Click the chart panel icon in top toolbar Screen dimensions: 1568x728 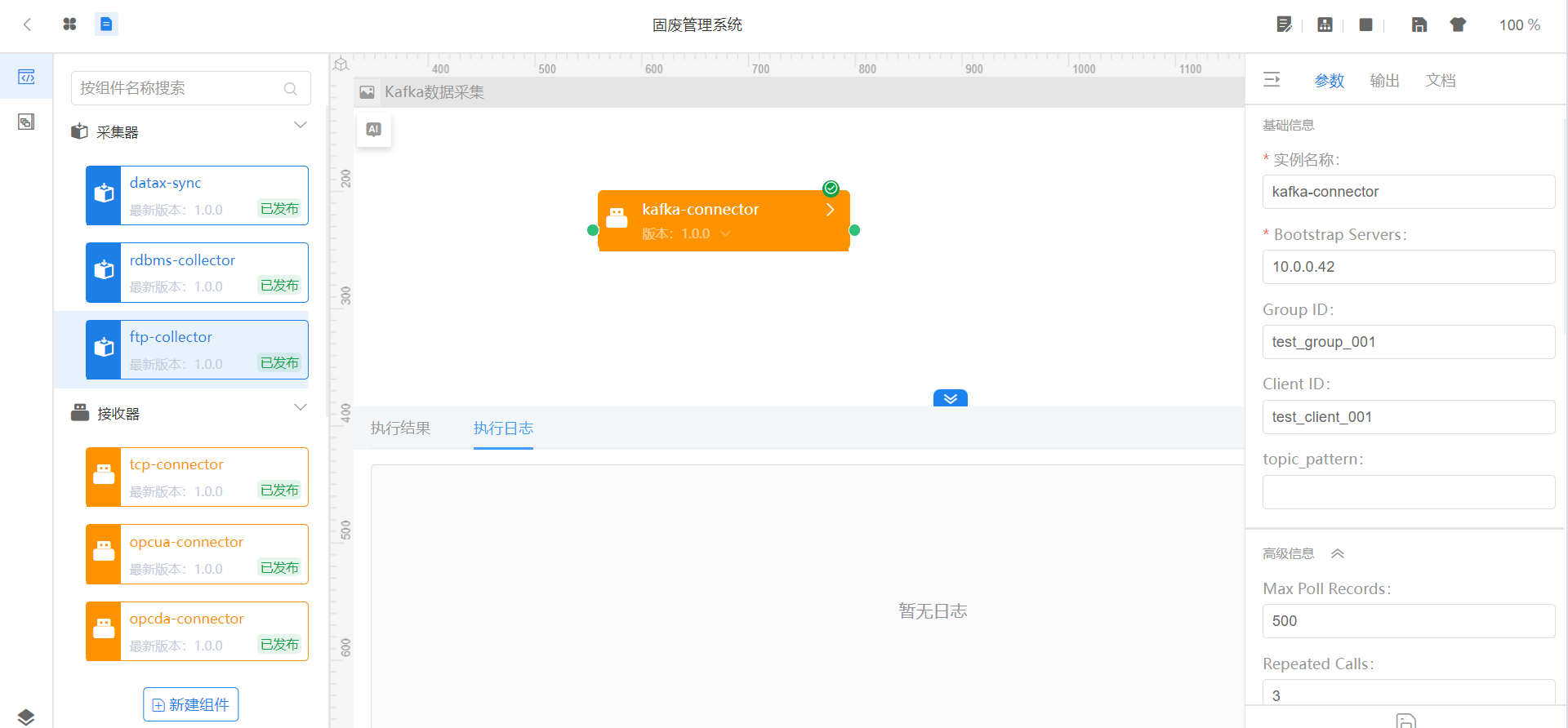[x=1325, y=24]
